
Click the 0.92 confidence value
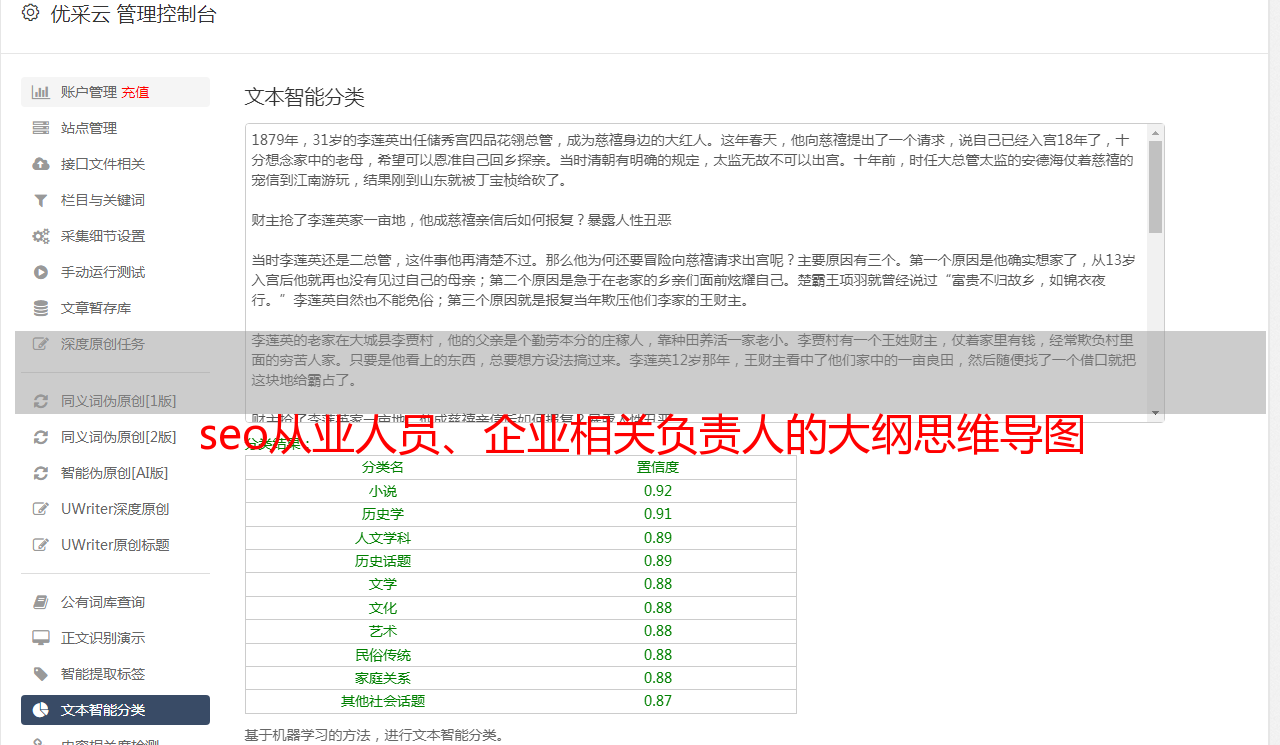pos(658,491)
